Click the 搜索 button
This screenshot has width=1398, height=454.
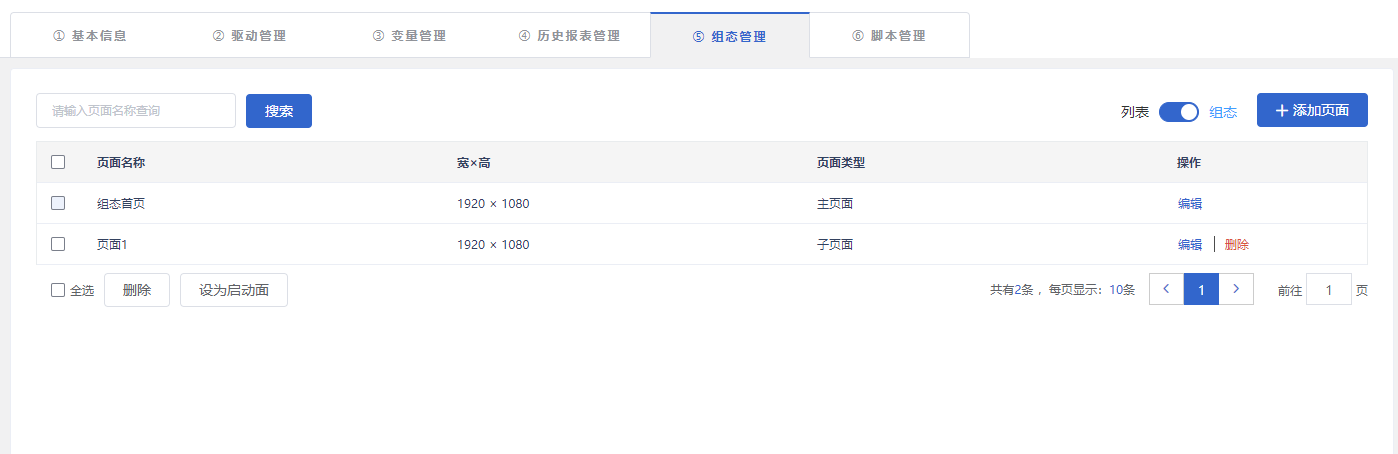coord(279,111)
